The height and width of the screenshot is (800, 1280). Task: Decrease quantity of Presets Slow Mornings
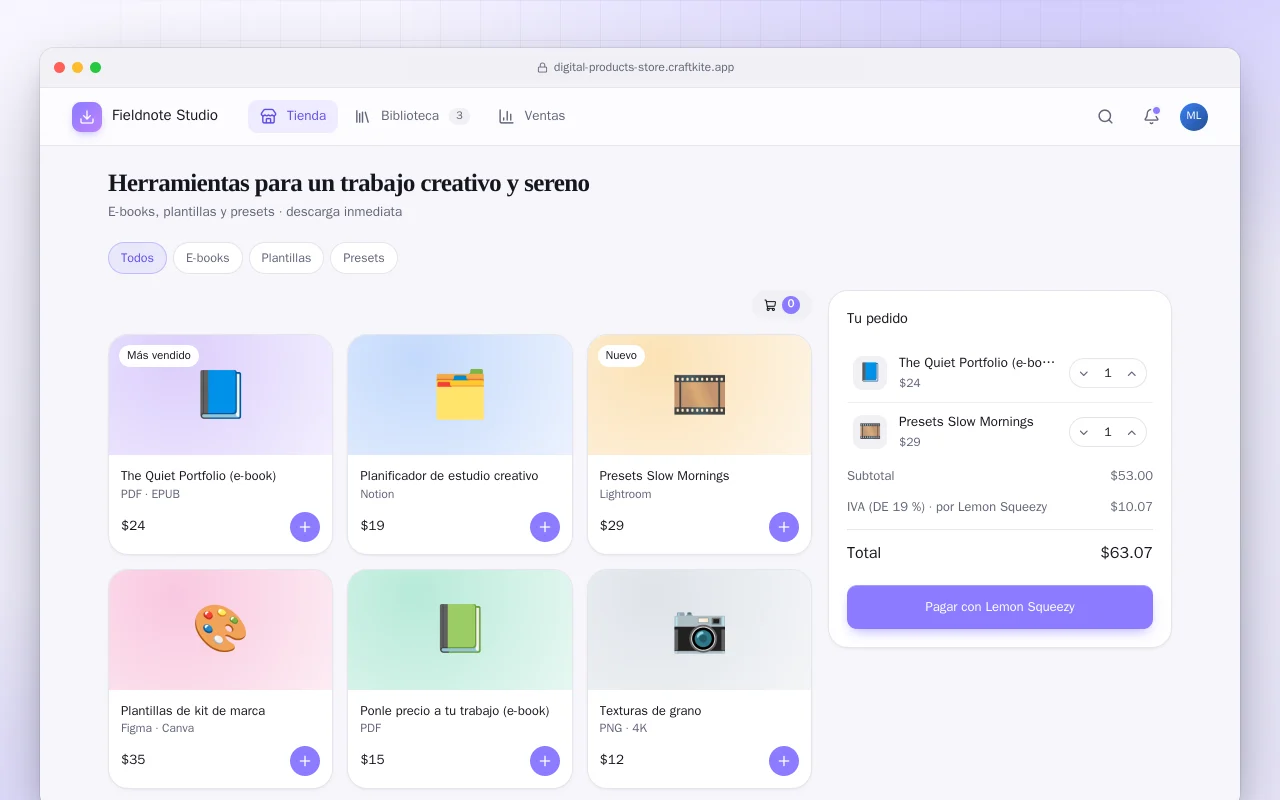(1084, 432)
